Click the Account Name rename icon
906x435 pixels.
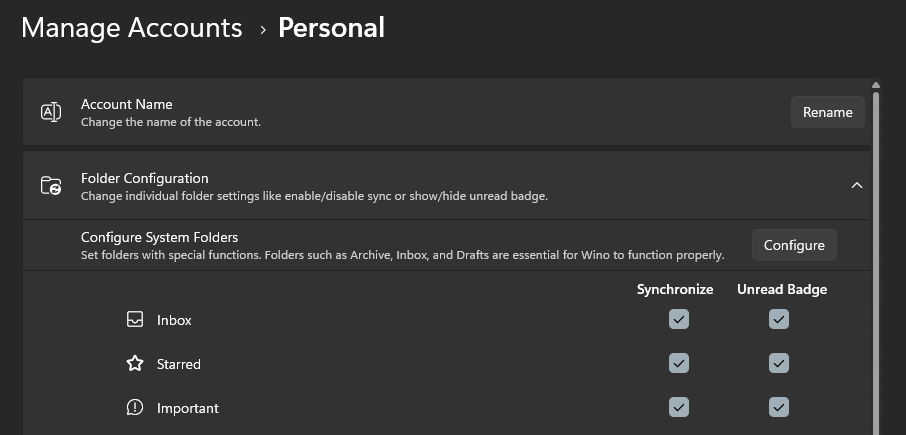coord(51,112)
